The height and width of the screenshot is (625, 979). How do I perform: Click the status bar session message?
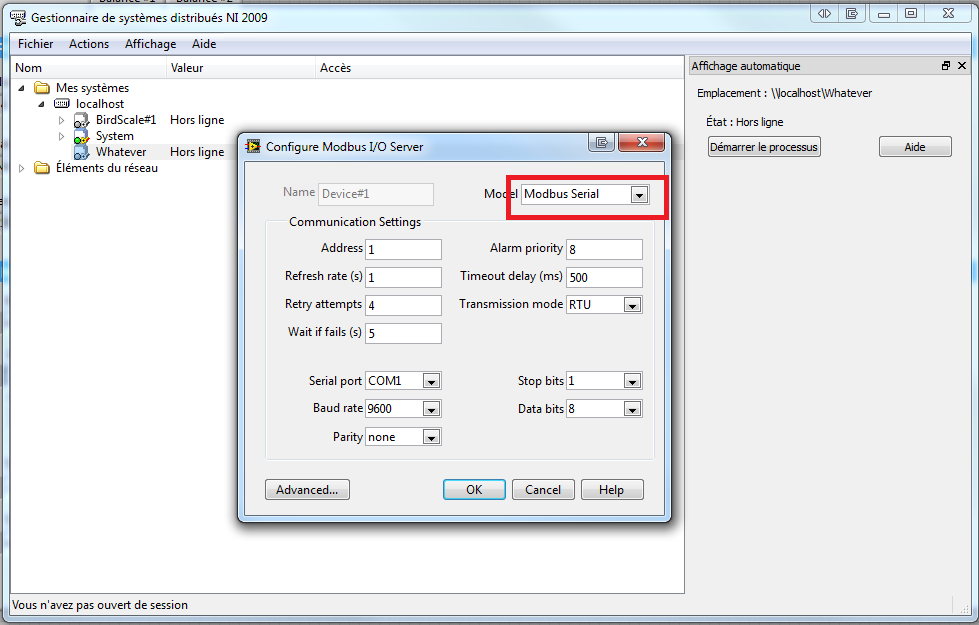100,605
